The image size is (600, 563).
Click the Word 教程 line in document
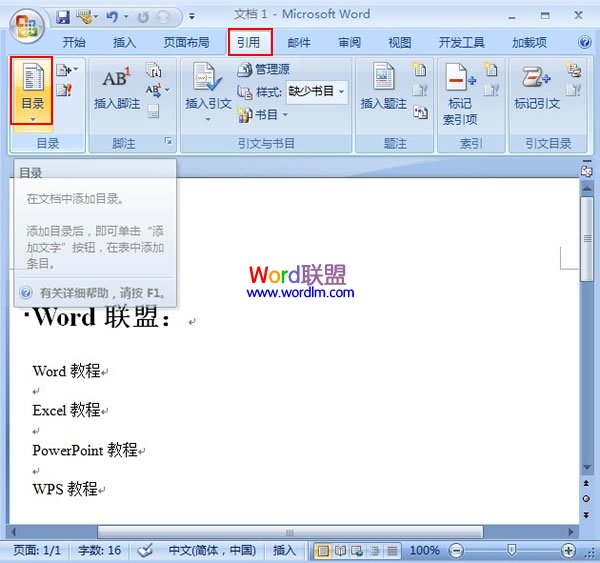point(67,371)
